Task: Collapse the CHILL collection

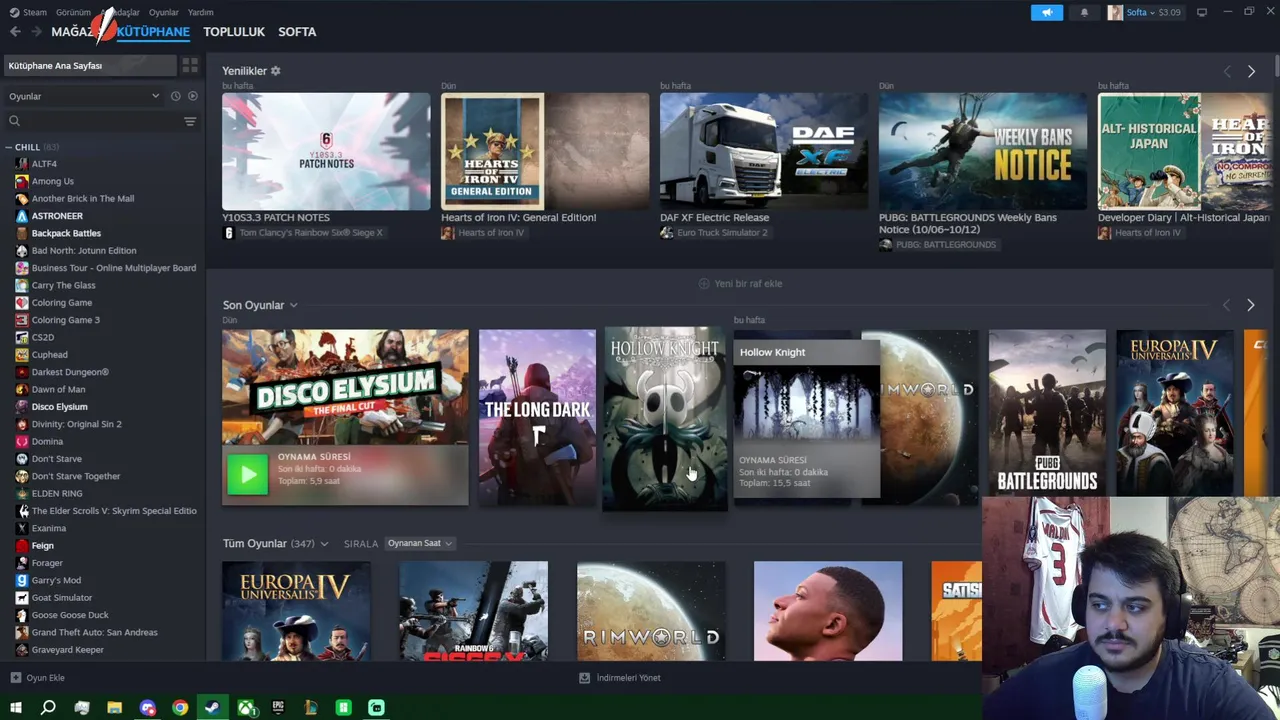Action: (x=9, y=147)
